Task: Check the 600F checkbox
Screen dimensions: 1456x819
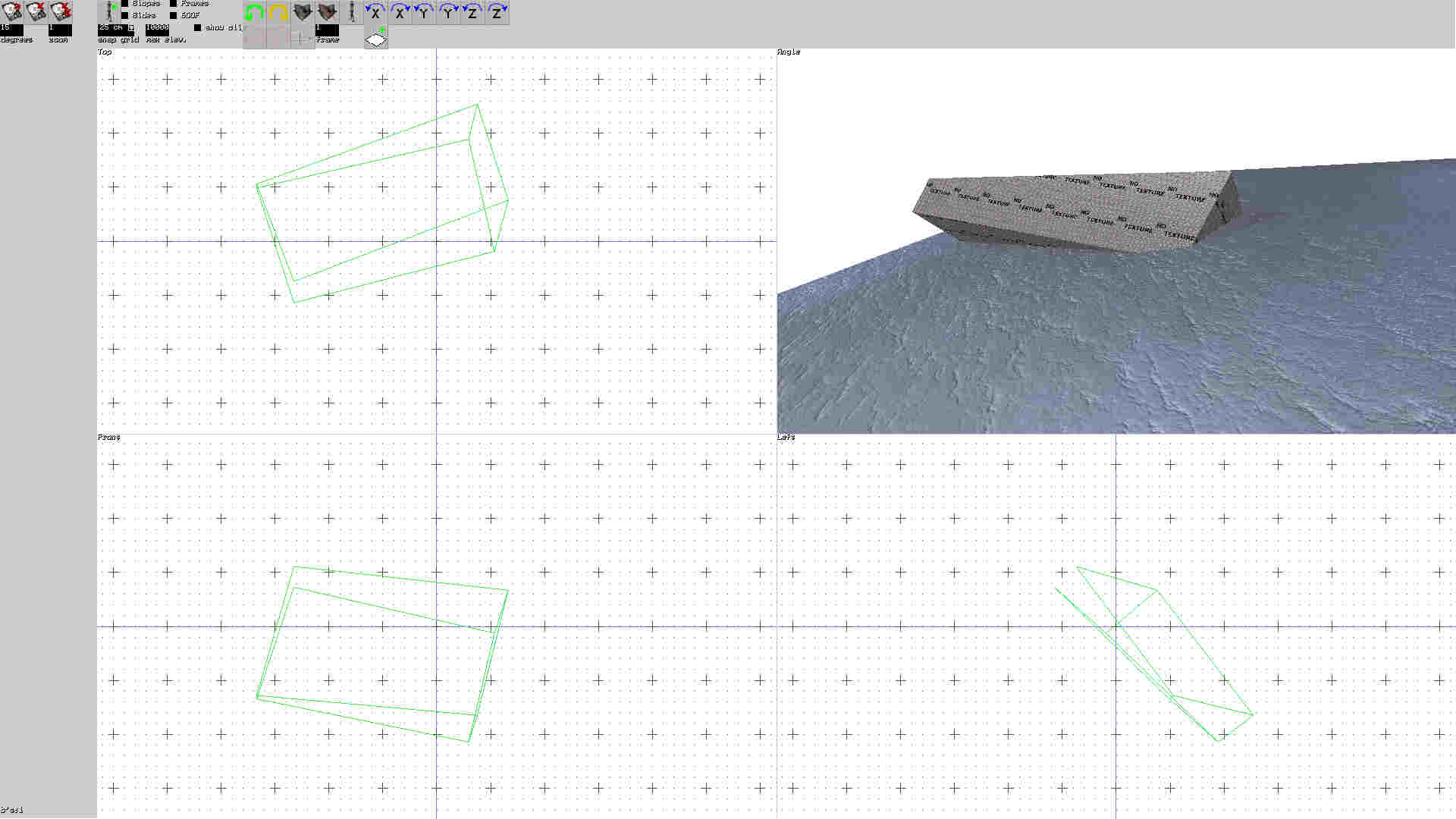Action: pos(173,14)
